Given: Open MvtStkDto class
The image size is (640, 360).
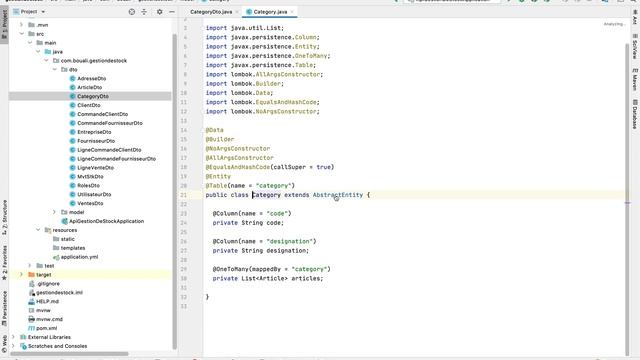Looking at the screenshot, I should [x=90, y=177].
